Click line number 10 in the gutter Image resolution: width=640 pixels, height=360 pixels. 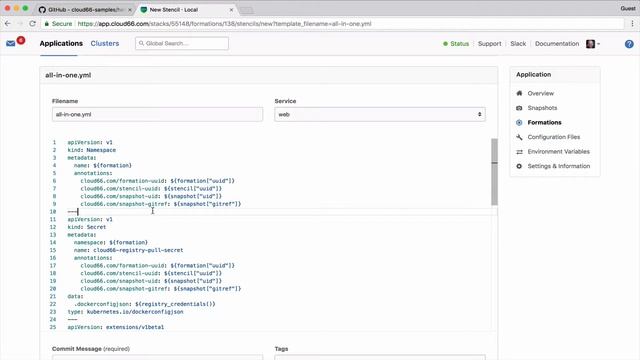(x=53, y=212)
